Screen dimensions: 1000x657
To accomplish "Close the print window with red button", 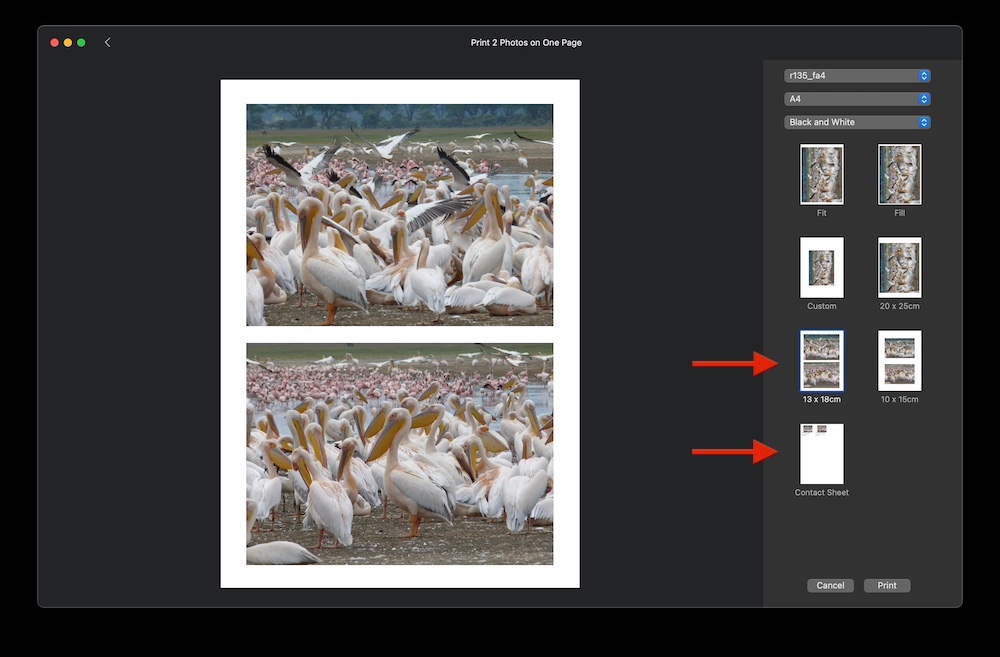I will point(54,43).
